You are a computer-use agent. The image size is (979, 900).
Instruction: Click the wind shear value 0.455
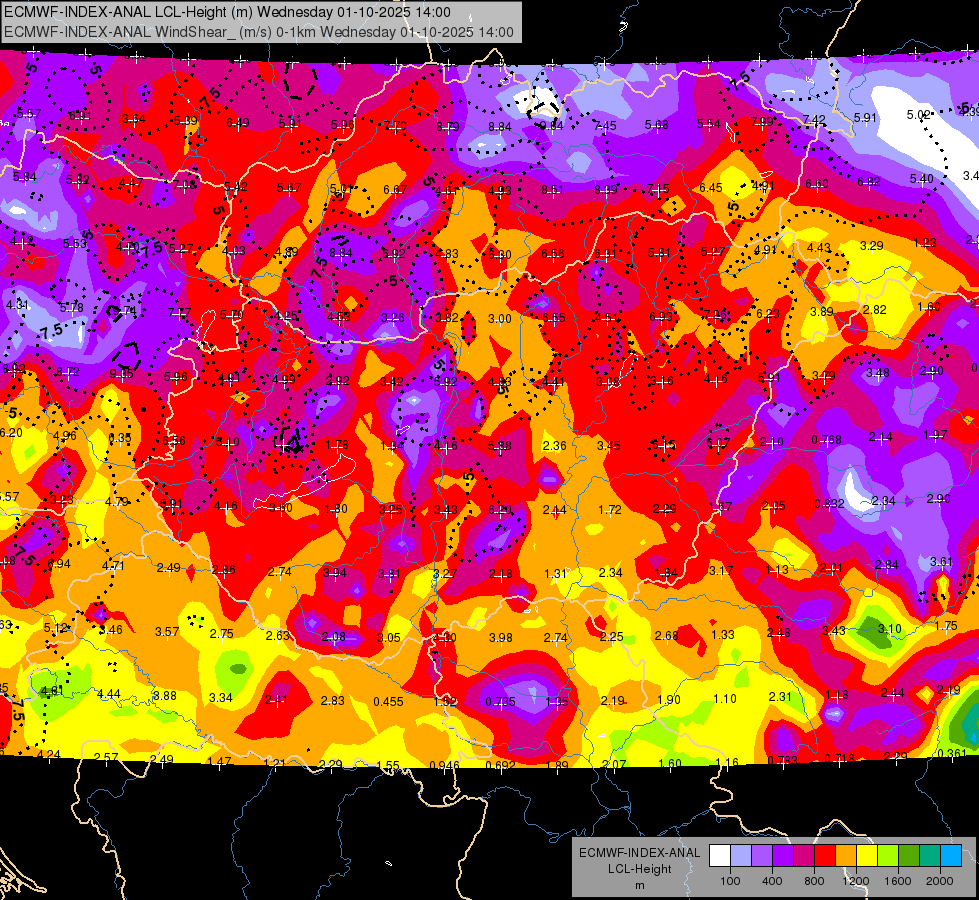(x=388, y=701)
